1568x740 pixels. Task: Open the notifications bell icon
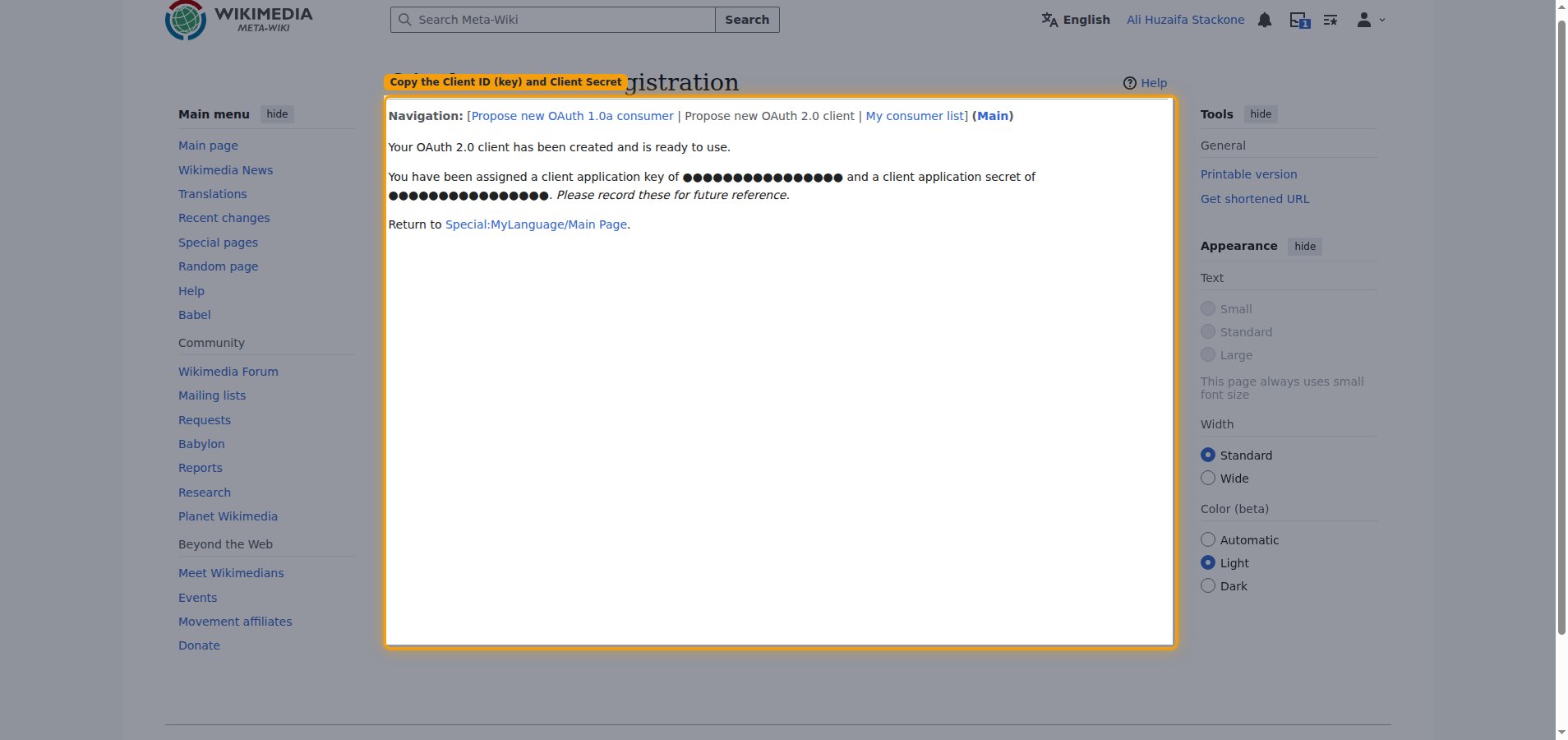(x=1265, y=20)
